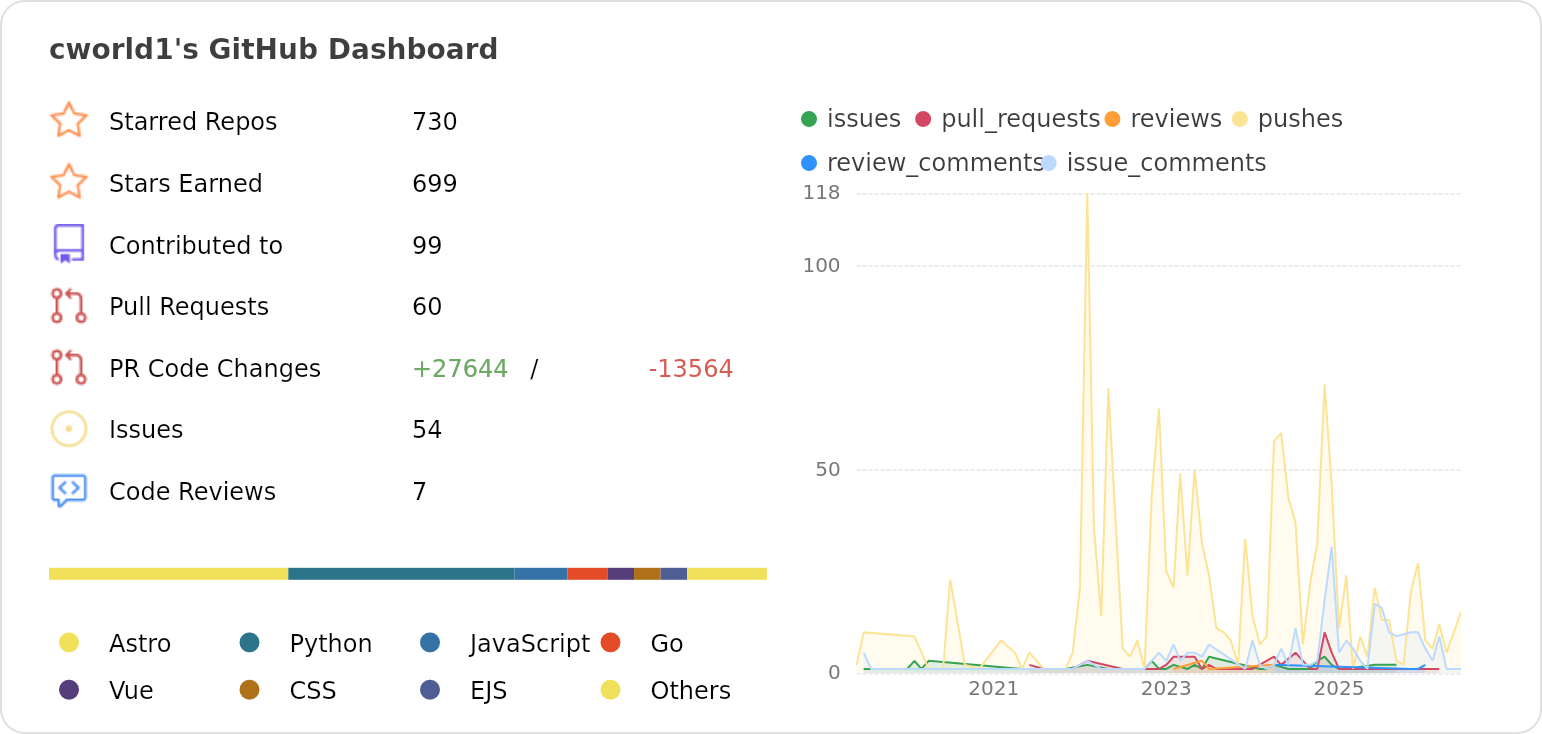Click the Stars Earned value 699
This screenshot has height=734, width=1542.
(434, 184)
